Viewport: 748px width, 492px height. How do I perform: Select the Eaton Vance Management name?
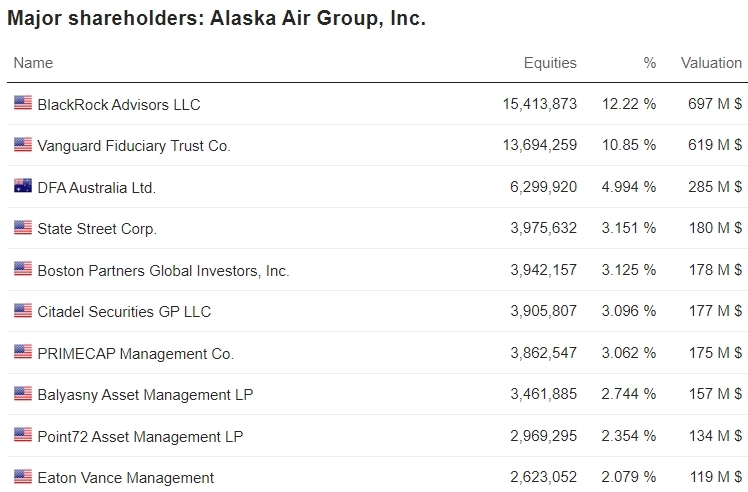point(126,478)
